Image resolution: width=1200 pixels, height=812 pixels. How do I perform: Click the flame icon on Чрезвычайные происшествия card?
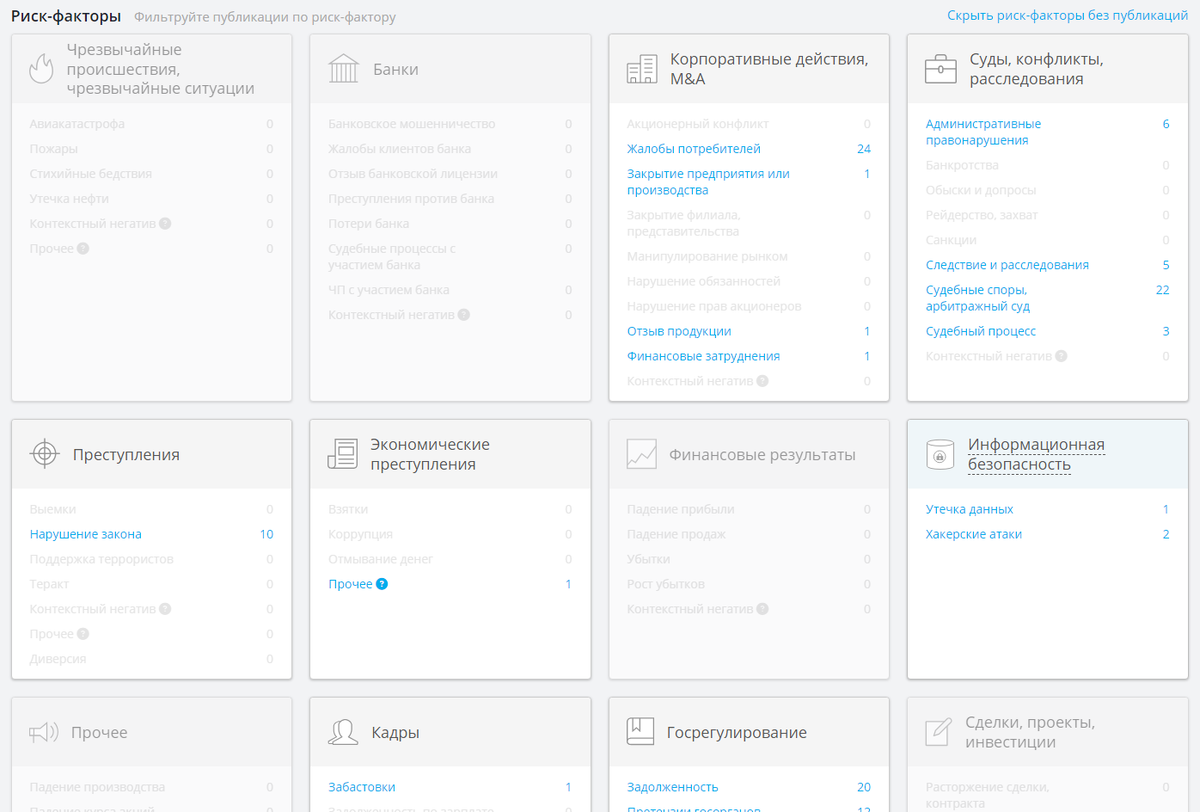point(40,67)
